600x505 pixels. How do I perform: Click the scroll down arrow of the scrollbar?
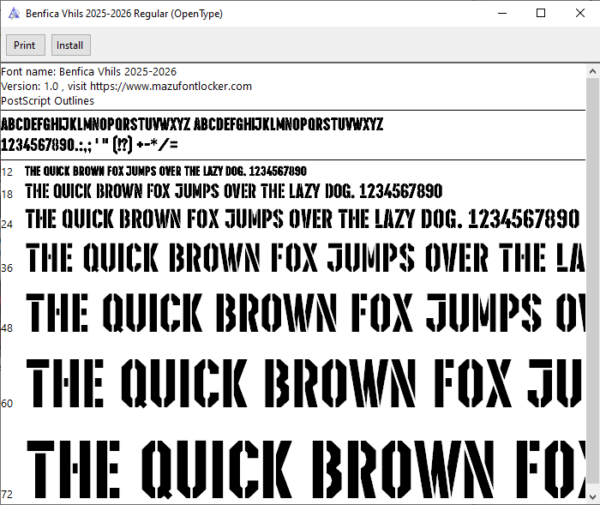click(x=592, y=497)
